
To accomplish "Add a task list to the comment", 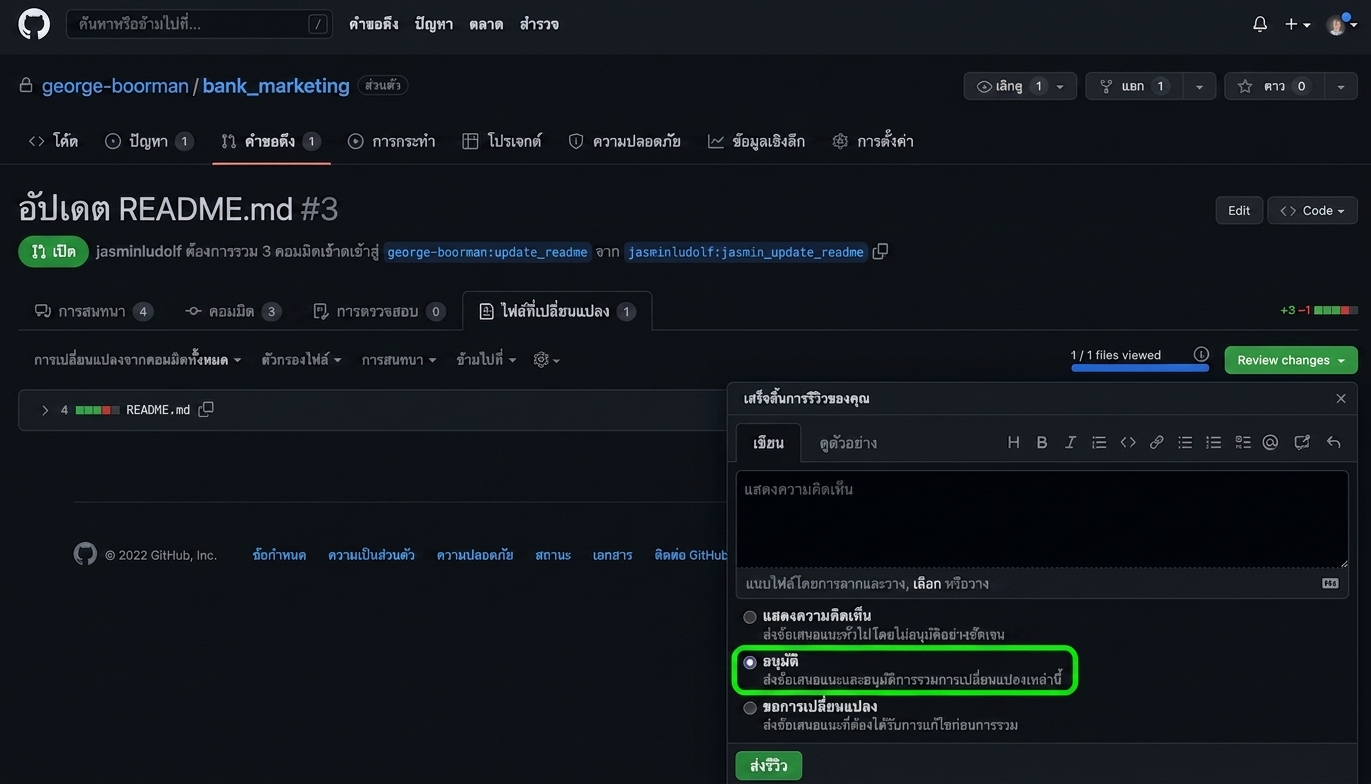I will coord(1243,442).
